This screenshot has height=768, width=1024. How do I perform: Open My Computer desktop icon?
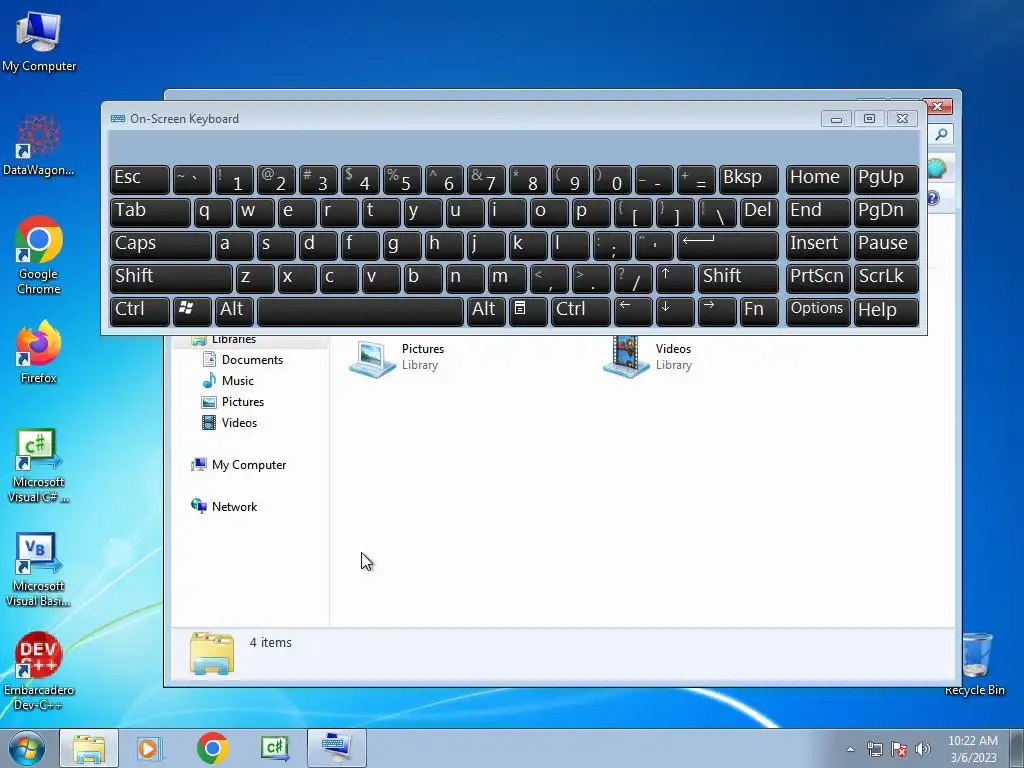coord(39,41)
